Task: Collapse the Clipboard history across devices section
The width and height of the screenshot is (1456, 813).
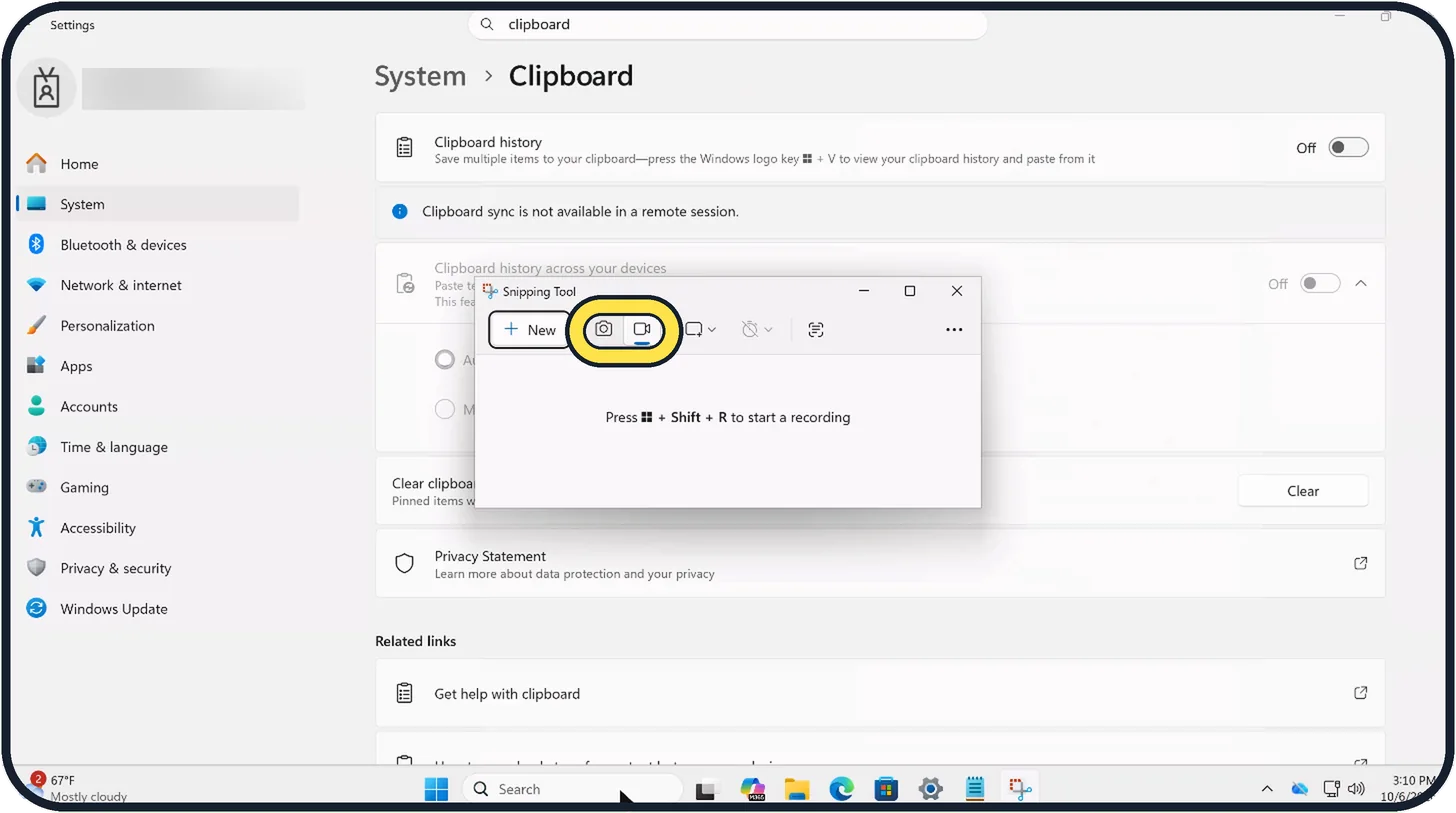Action: click(1361, 284)
